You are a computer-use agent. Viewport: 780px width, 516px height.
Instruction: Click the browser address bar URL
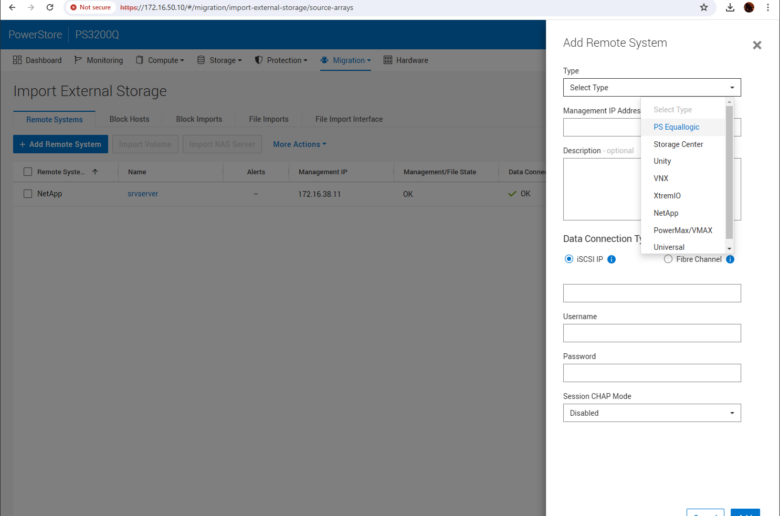237,7
